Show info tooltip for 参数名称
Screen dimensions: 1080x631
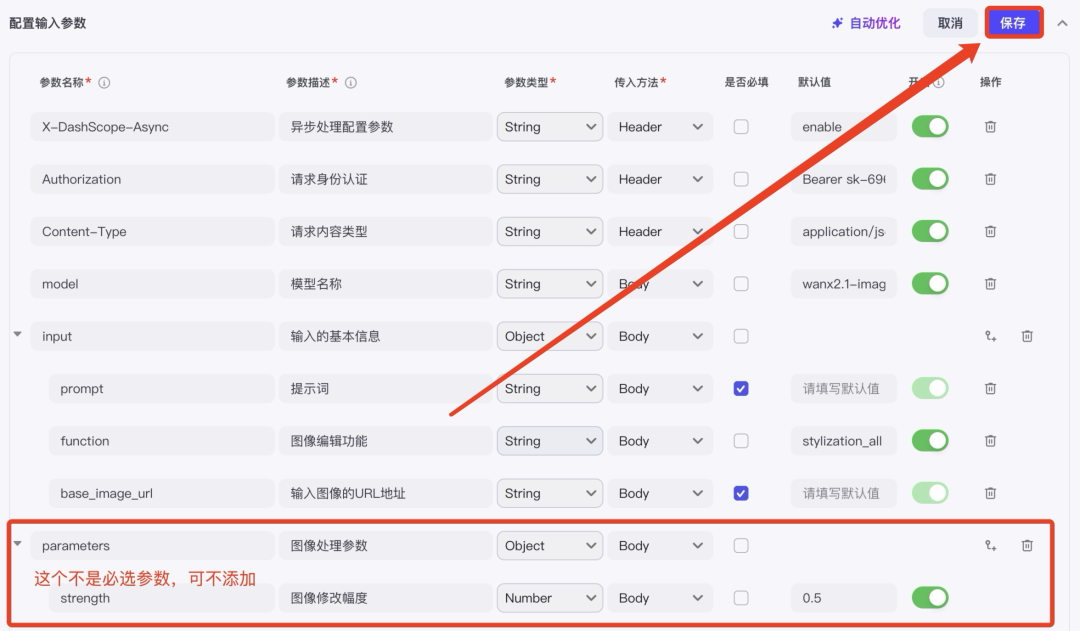point(104,83)
